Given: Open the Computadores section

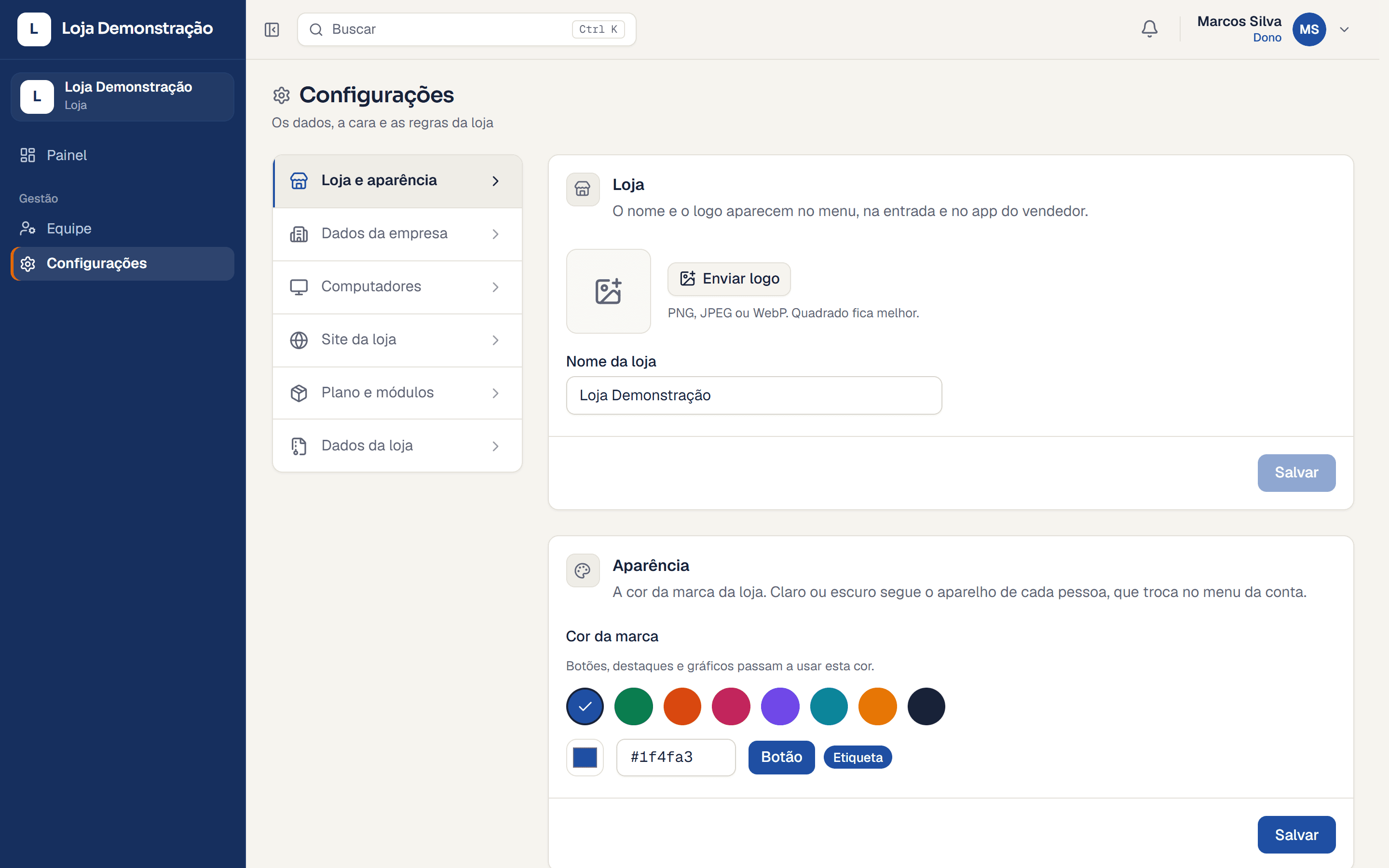Looking at the screenshot, I should 397,287.
